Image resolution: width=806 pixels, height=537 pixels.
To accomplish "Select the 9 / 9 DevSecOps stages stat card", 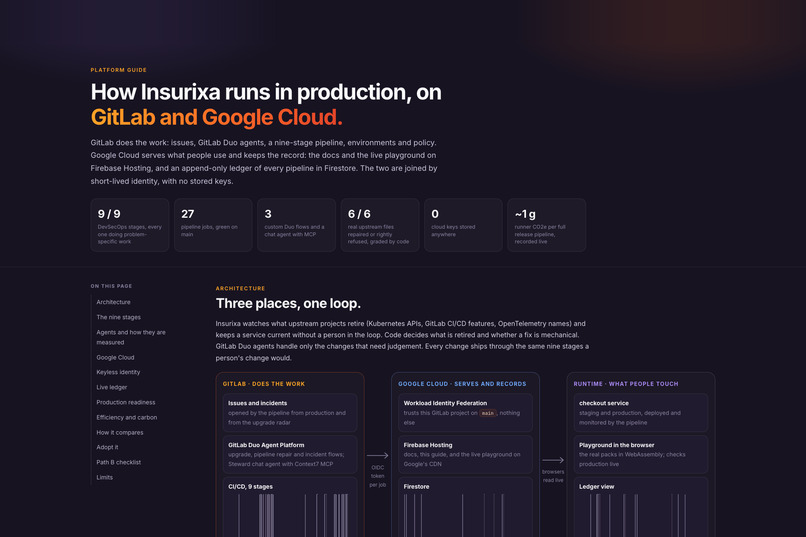I will coord(130,225).
